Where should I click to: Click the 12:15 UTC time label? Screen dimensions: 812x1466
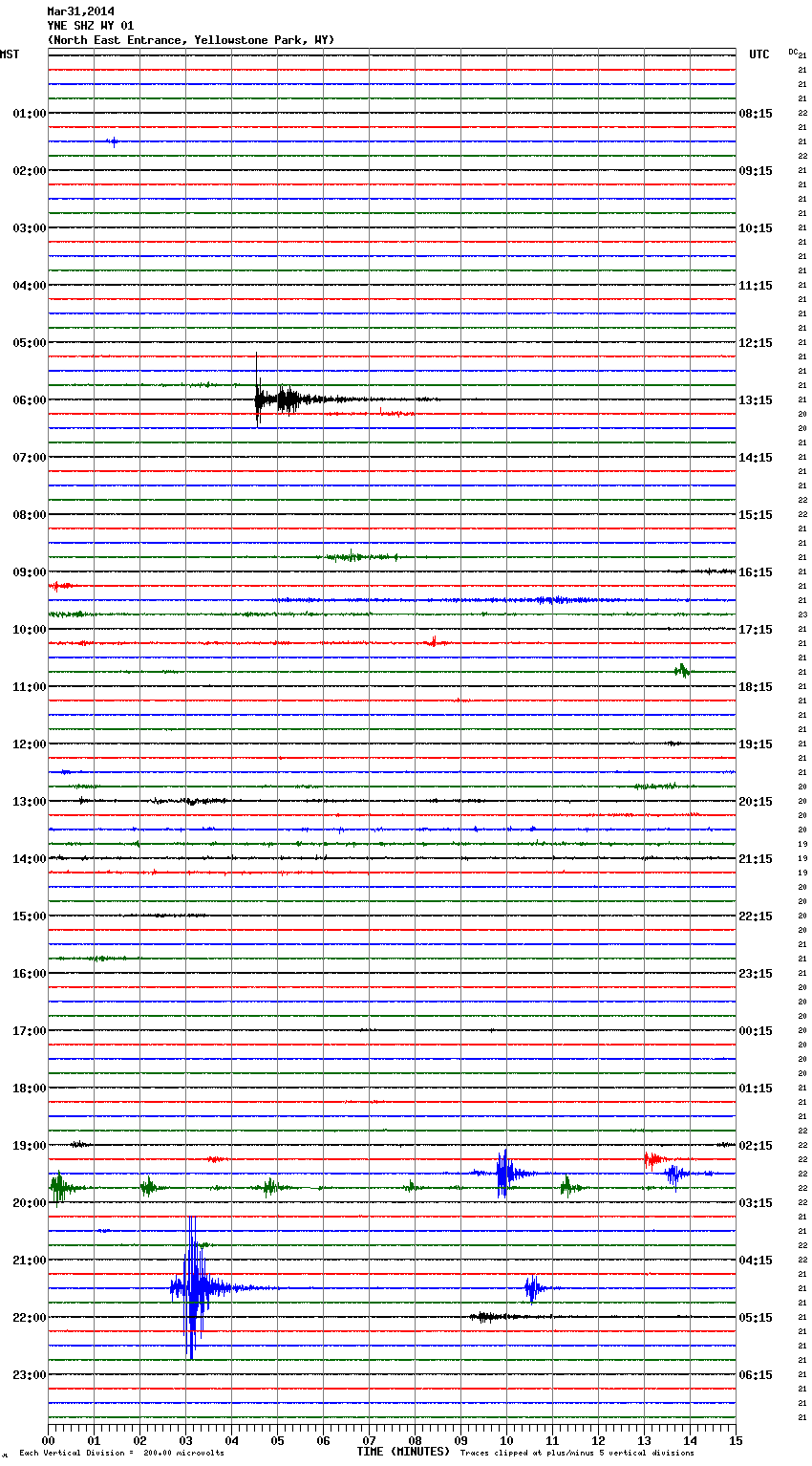[756, 343]
